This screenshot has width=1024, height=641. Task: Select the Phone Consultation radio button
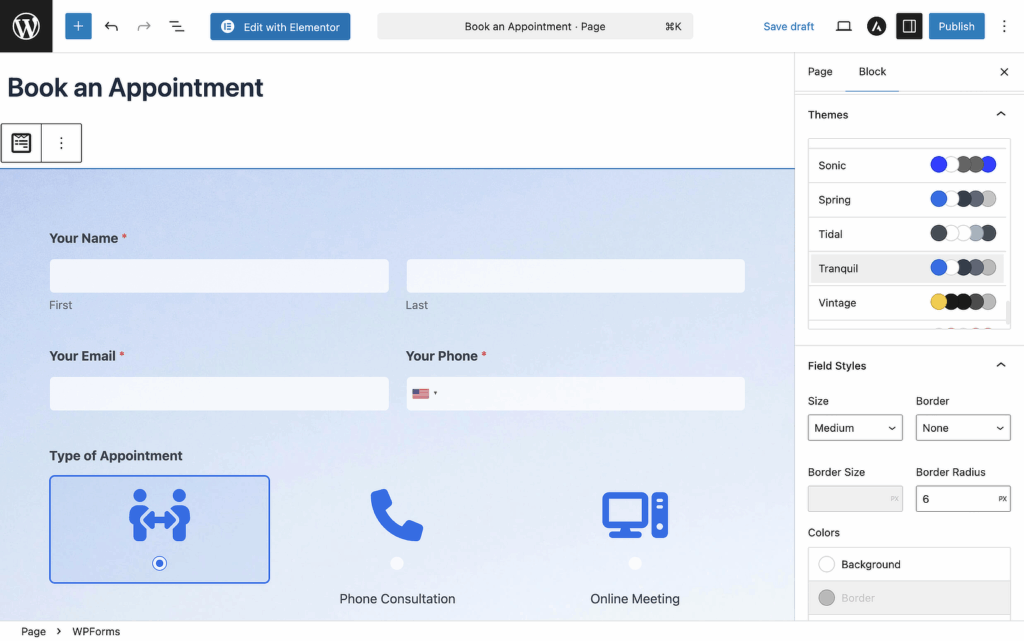[x=397, y=563]
